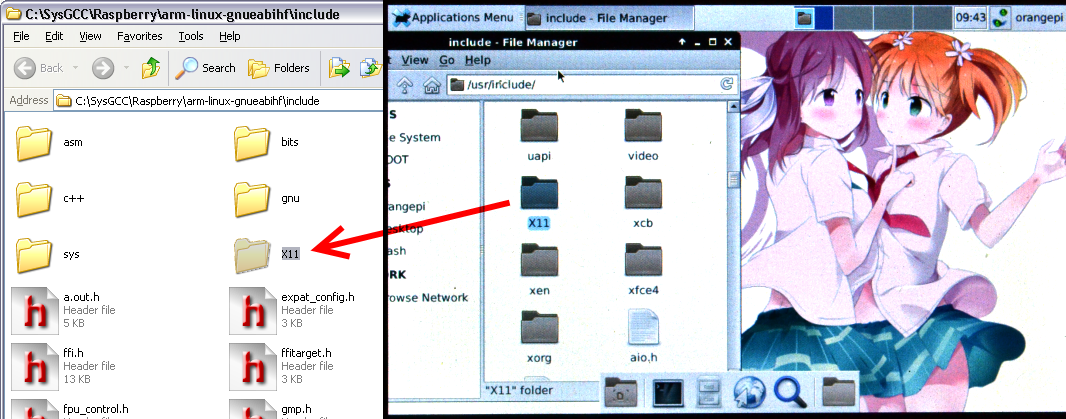Open Edit menu in Windows Explorer

(54, 36)
